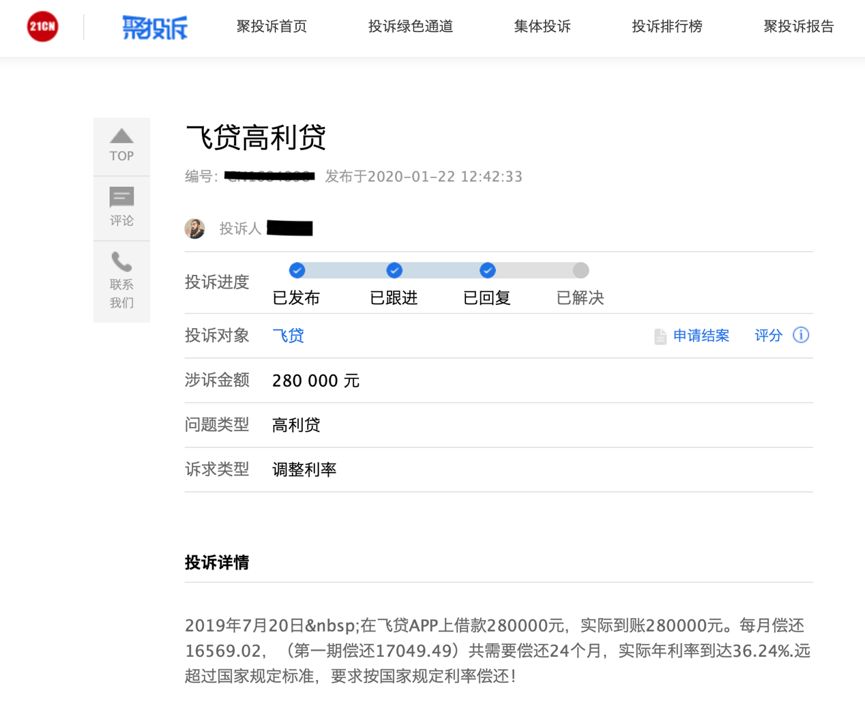
Task: Click the 投诉人 label
Action: 240,228
